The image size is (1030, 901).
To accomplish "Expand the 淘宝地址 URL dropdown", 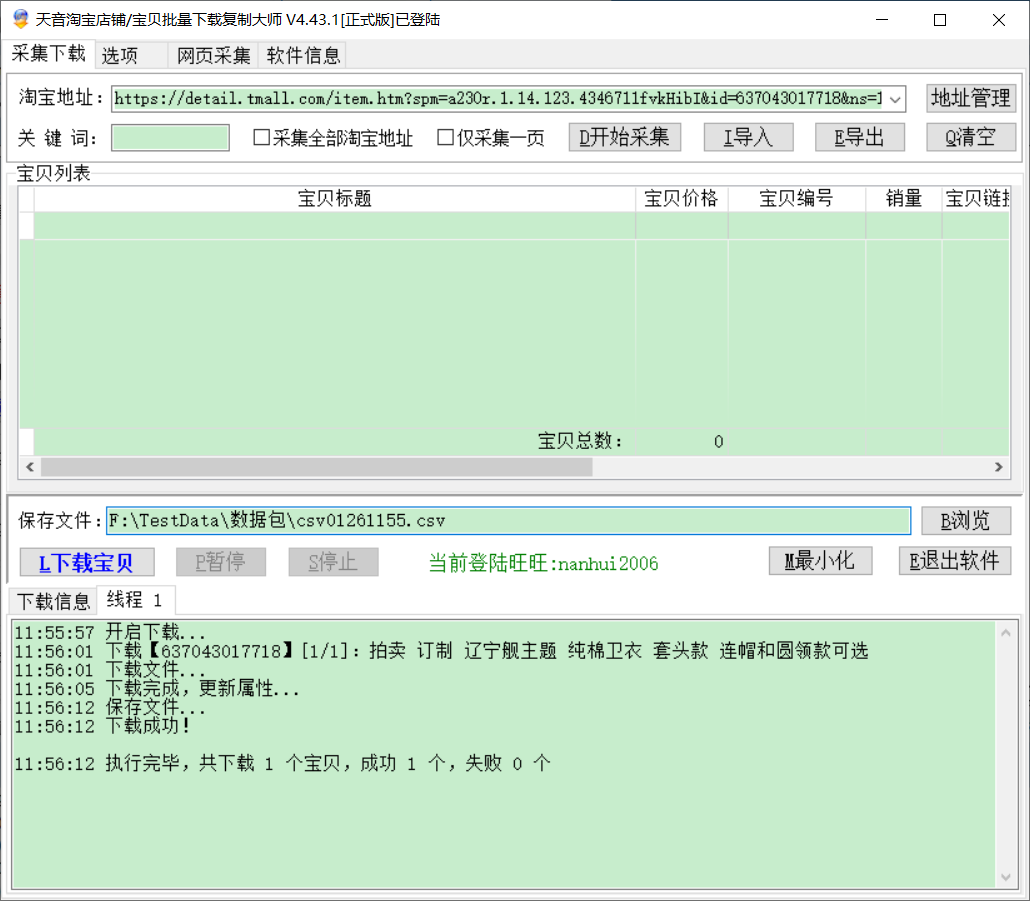I will point(895,98).
